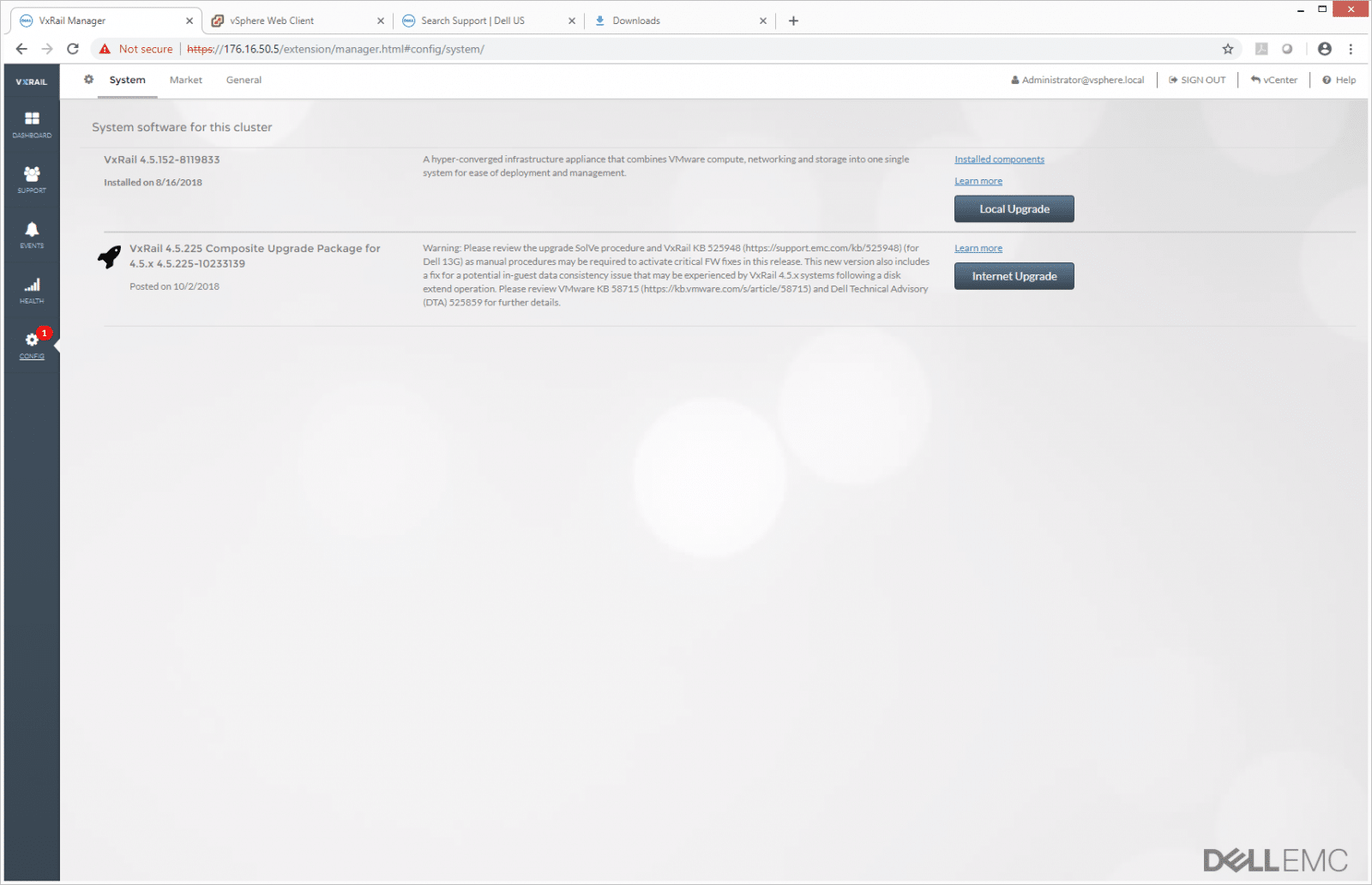Select VxRail 4.5.152-8119833 version text

pos(162,160)
